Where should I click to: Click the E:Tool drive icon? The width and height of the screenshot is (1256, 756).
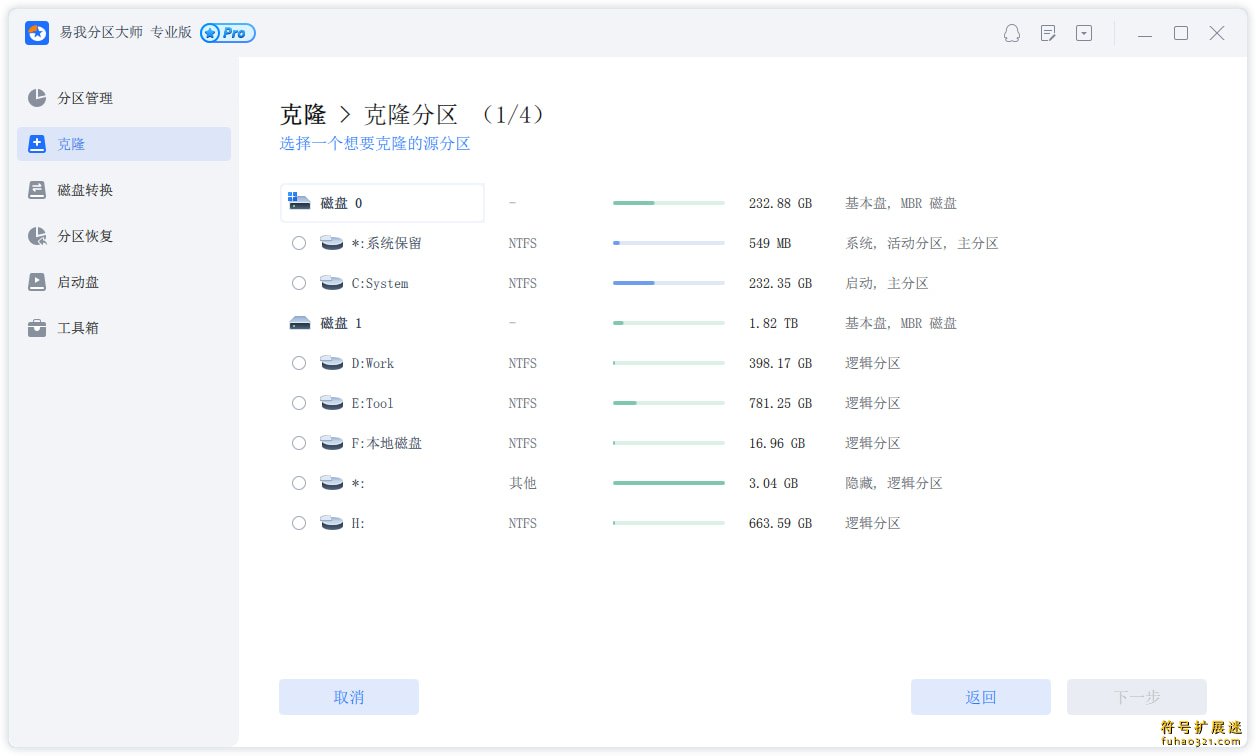tap(332, 403)
